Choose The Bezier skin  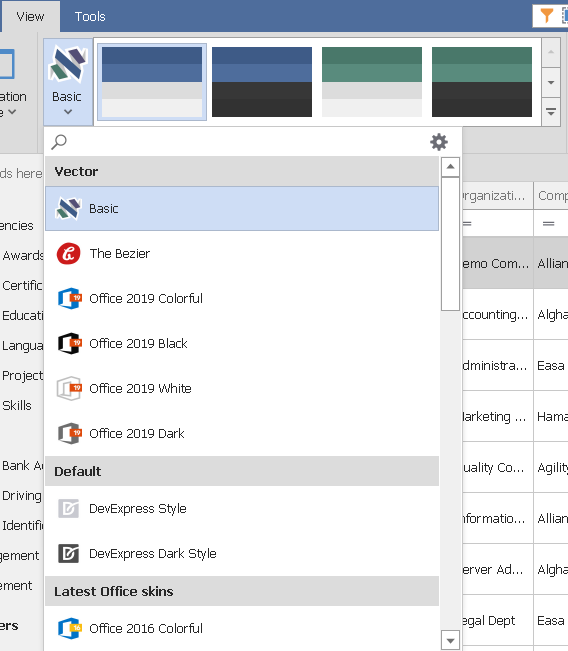pyautogui.click(x=242, y=253)
